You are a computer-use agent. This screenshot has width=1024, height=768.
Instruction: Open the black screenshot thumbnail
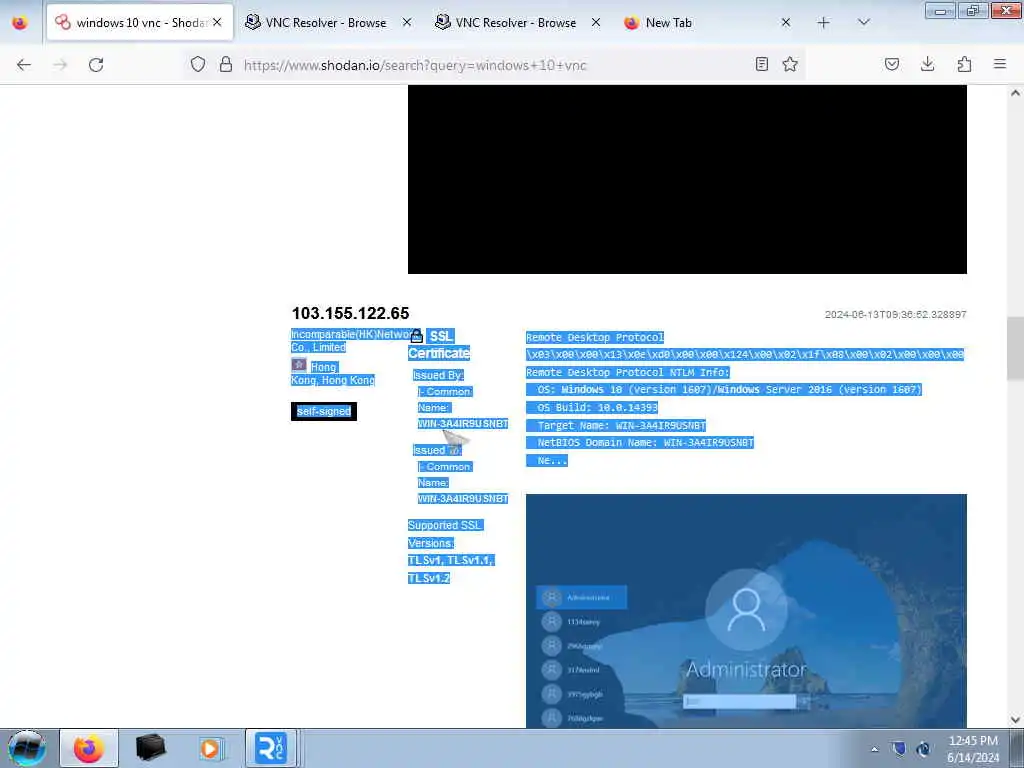[x=687, y=179]
